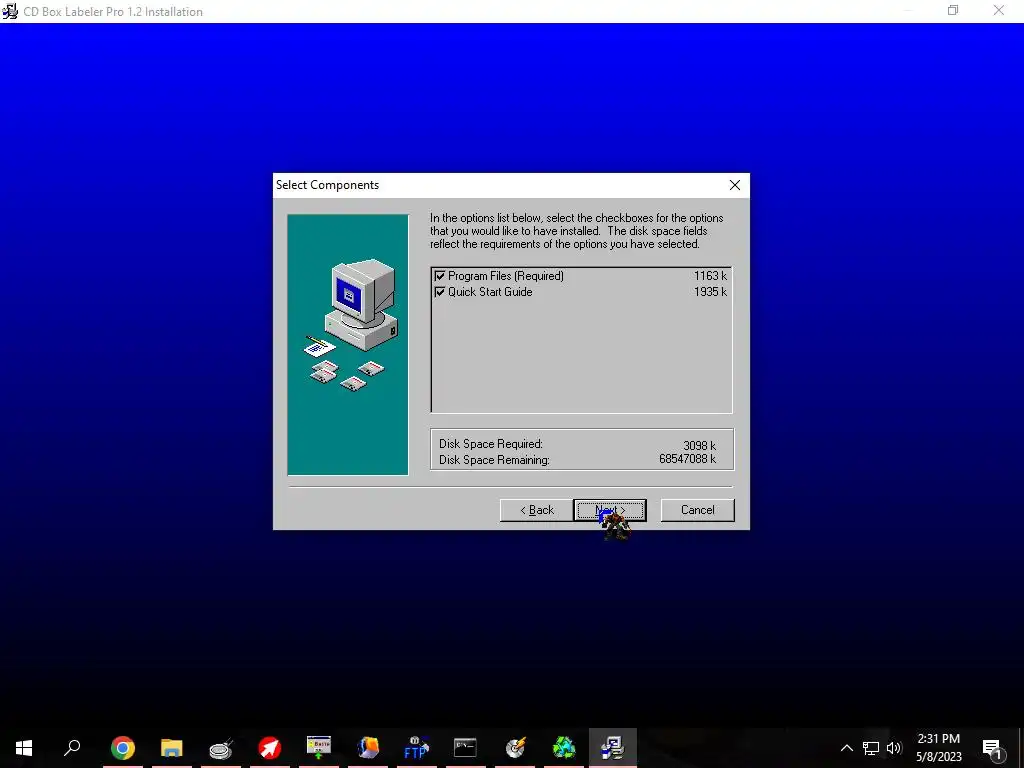Open the frying pan app in taskbar

click(x=221, y=748)
